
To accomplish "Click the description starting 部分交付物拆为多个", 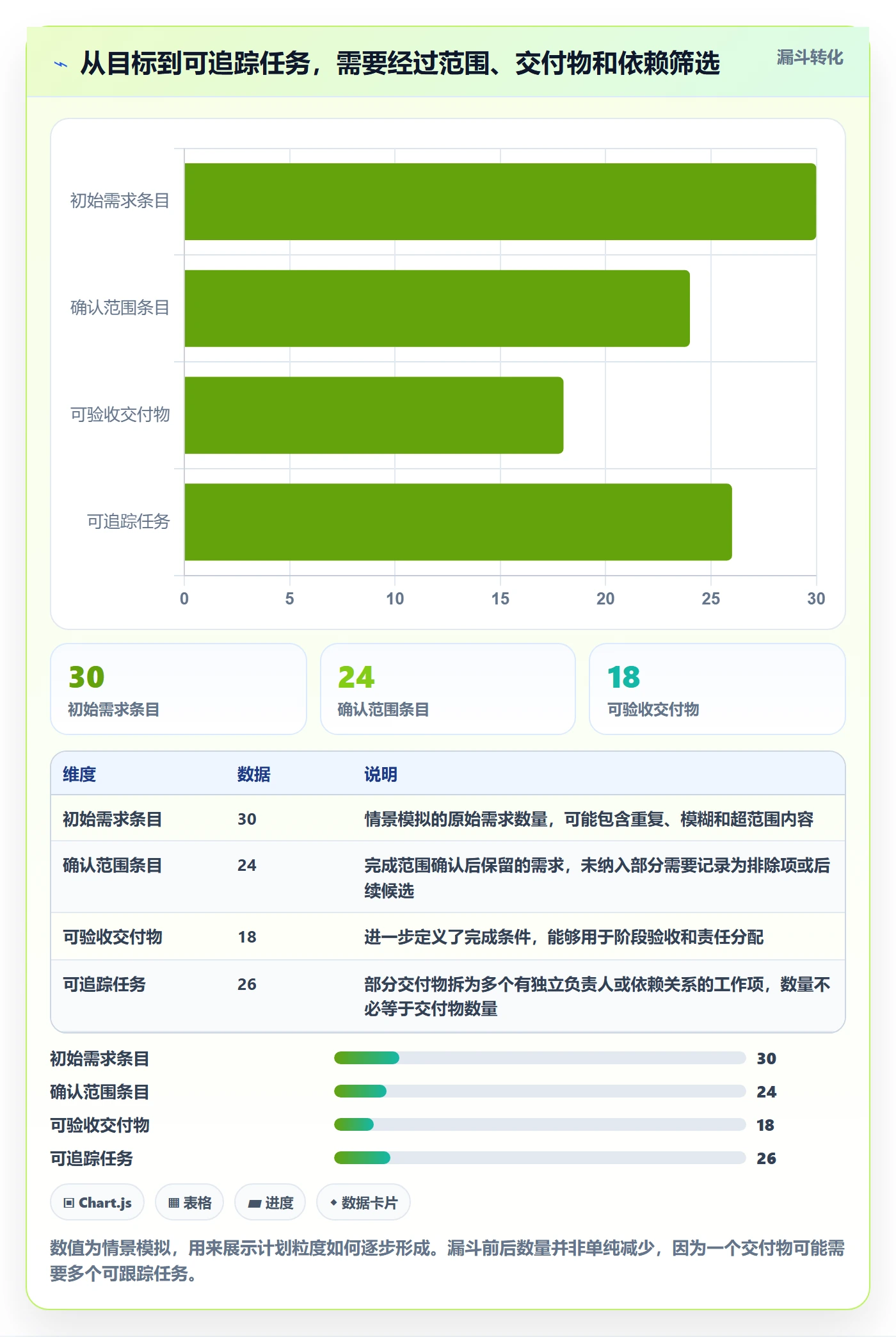I will coord(597,996).
